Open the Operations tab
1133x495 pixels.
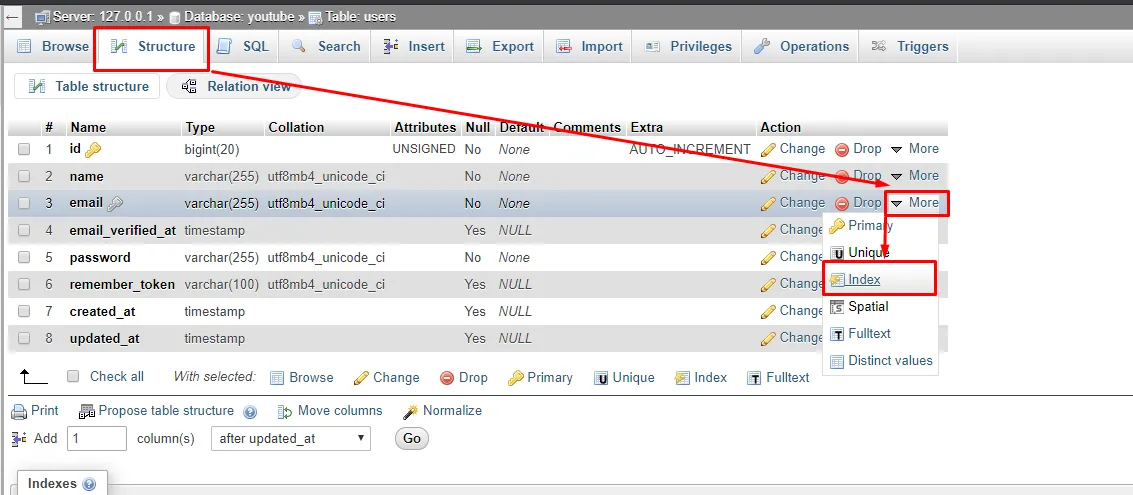[801, 46]
